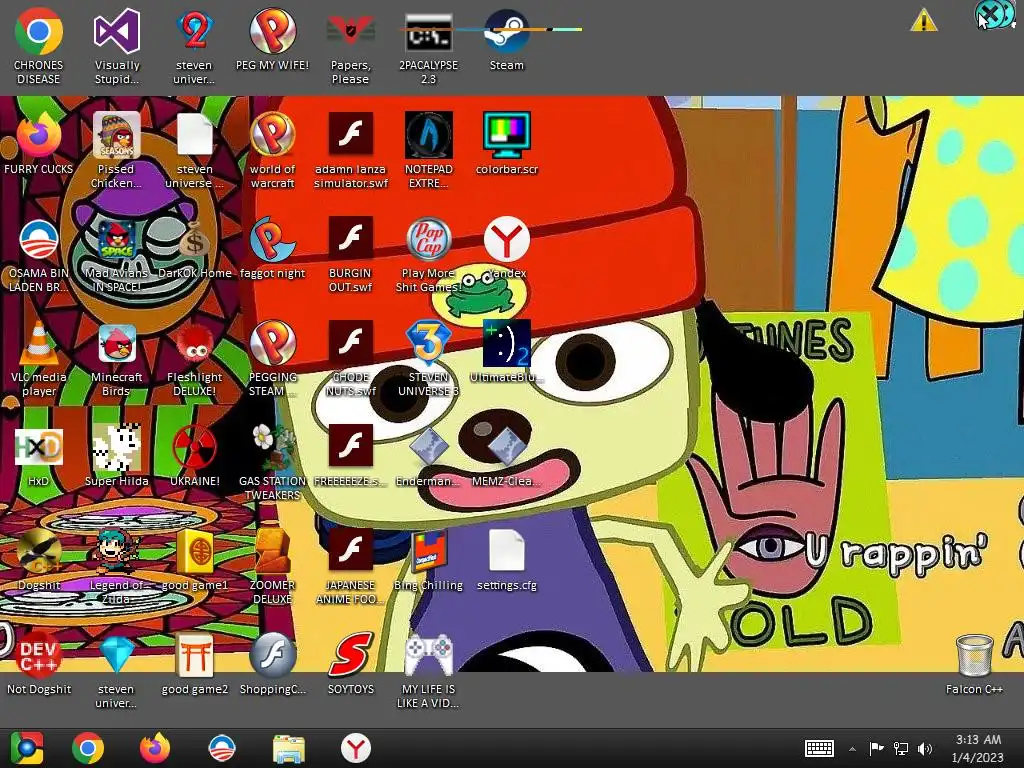Screen dimensions: 1024x768
Task: Open File Explorer from the taskbar
Action: pos(288,748)
